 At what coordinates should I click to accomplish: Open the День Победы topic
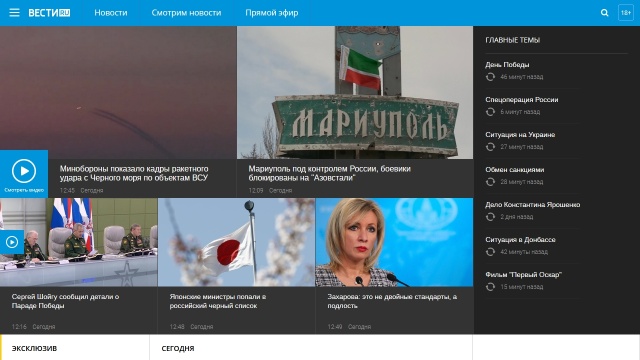tap(507, 64)
